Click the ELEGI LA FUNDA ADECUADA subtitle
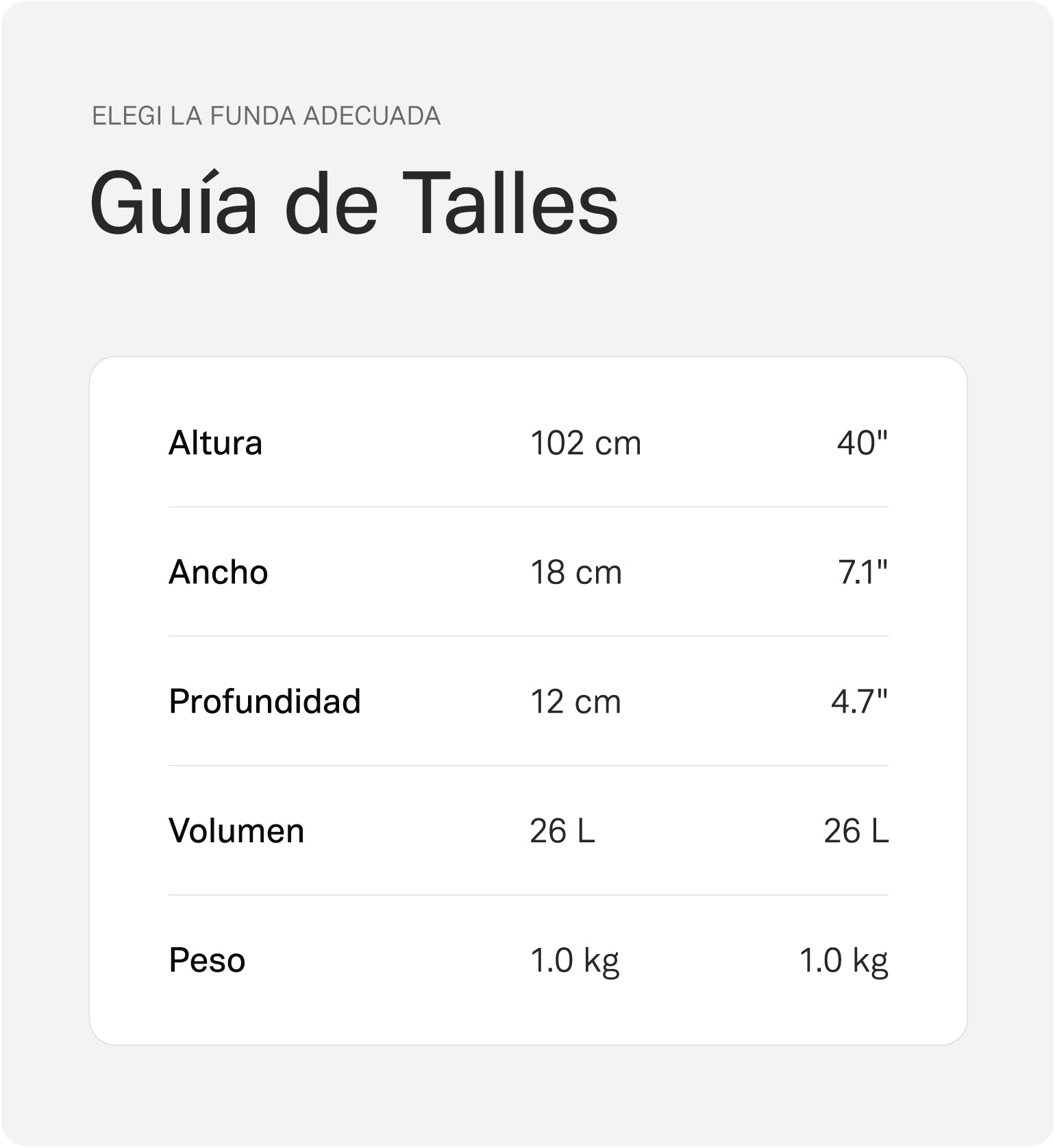The image size is (1055, 1148). pyautogui.click(x=266, y=116)
